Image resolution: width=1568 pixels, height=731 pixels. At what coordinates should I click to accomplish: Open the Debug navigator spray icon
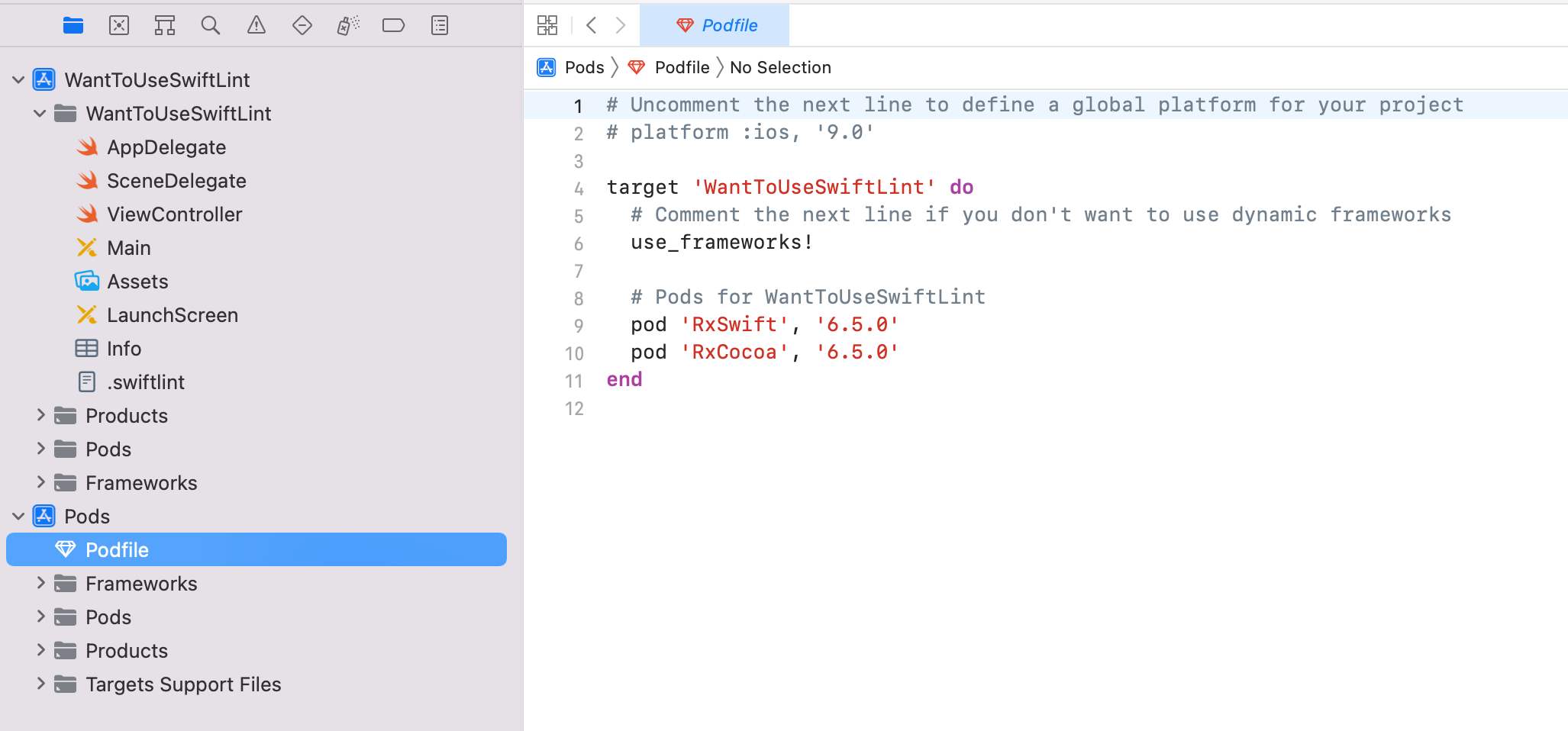point(348,25)
